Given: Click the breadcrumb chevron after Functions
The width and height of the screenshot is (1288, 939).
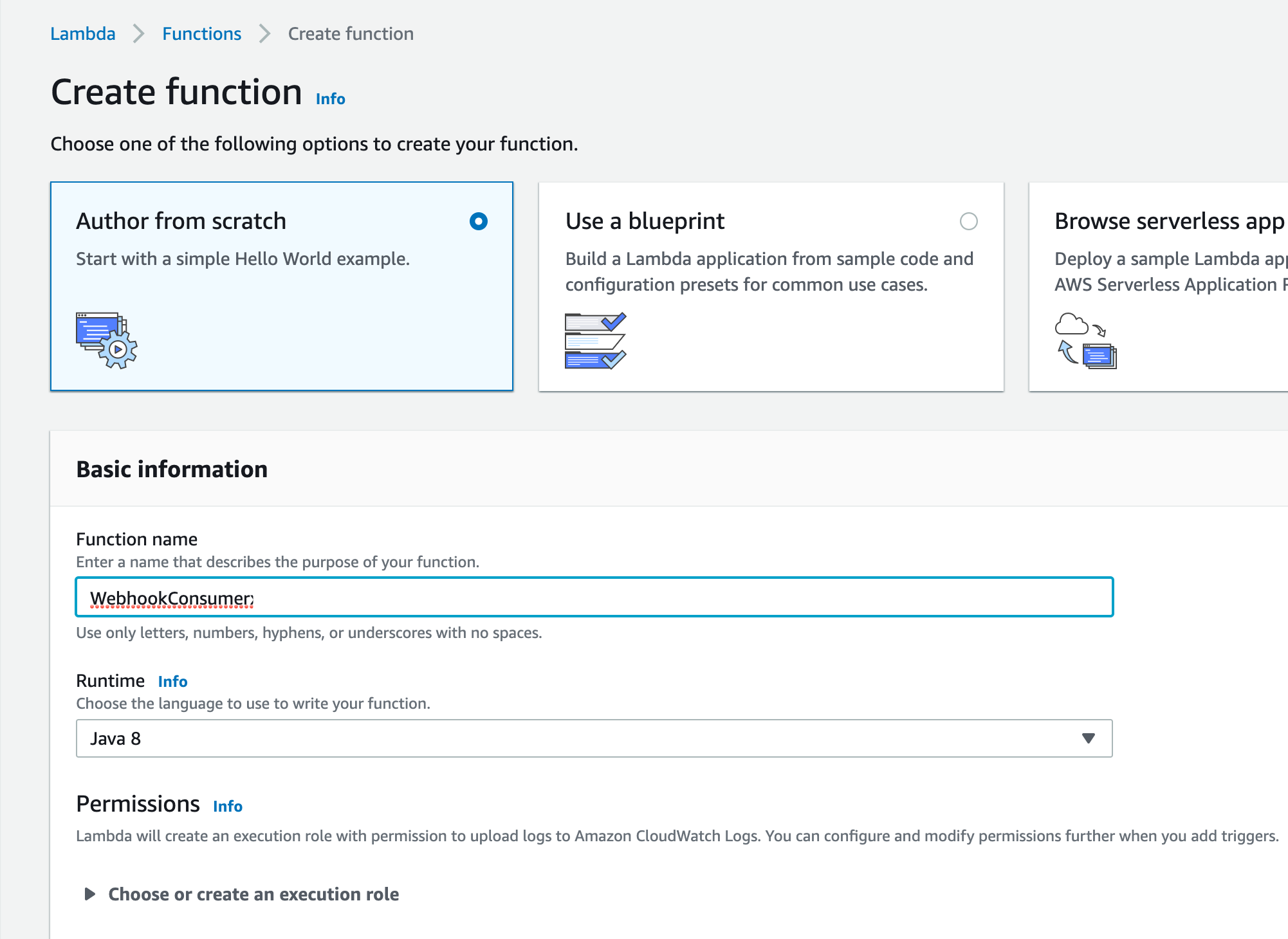Looking at the screenshot, I should [264, 33].
